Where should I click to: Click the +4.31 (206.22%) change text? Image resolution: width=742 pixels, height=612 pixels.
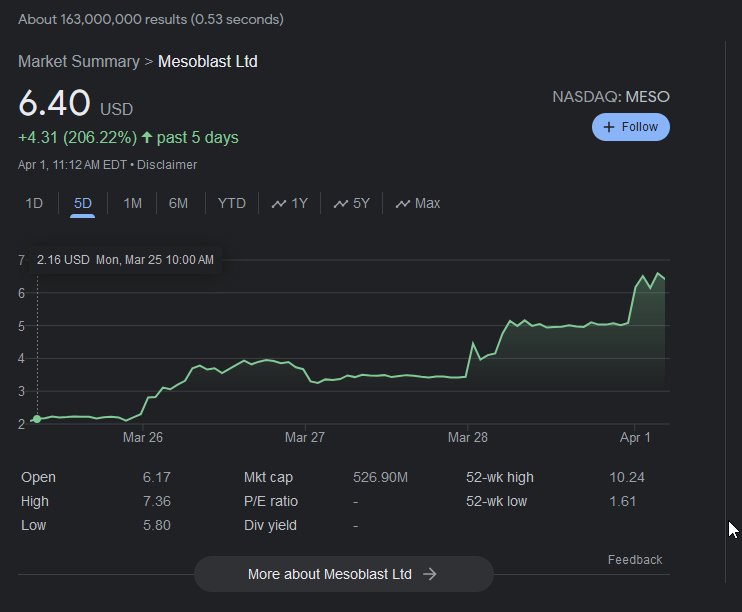[x=77, y=137]
